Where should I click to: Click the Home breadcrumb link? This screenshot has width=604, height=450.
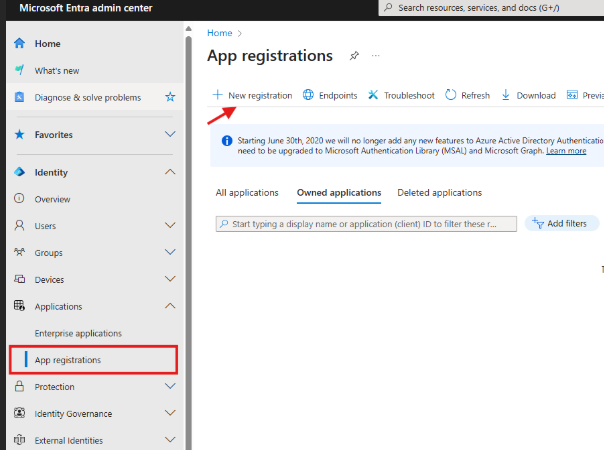[219, 33]
